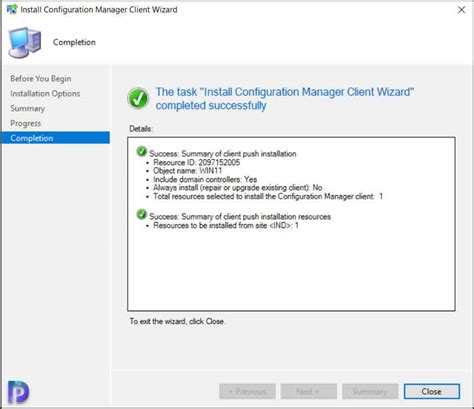Click the disabled Summary button
The height and width of the screenshot is (409, 474).
(x=370, y=391)
